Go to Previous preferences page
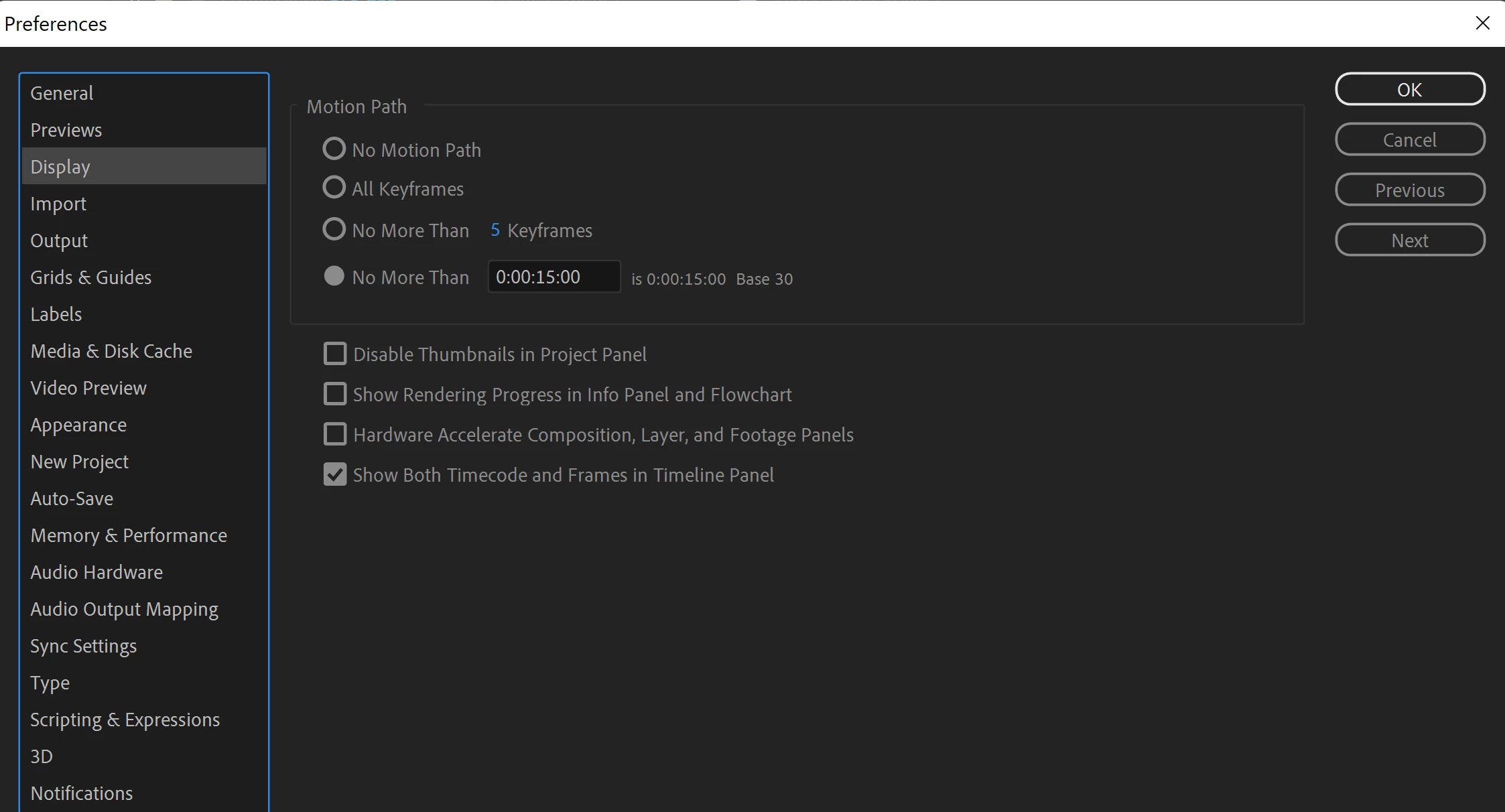This screenshot has width=1505, height=812. pyautogui.click(x=1410, y=190)
